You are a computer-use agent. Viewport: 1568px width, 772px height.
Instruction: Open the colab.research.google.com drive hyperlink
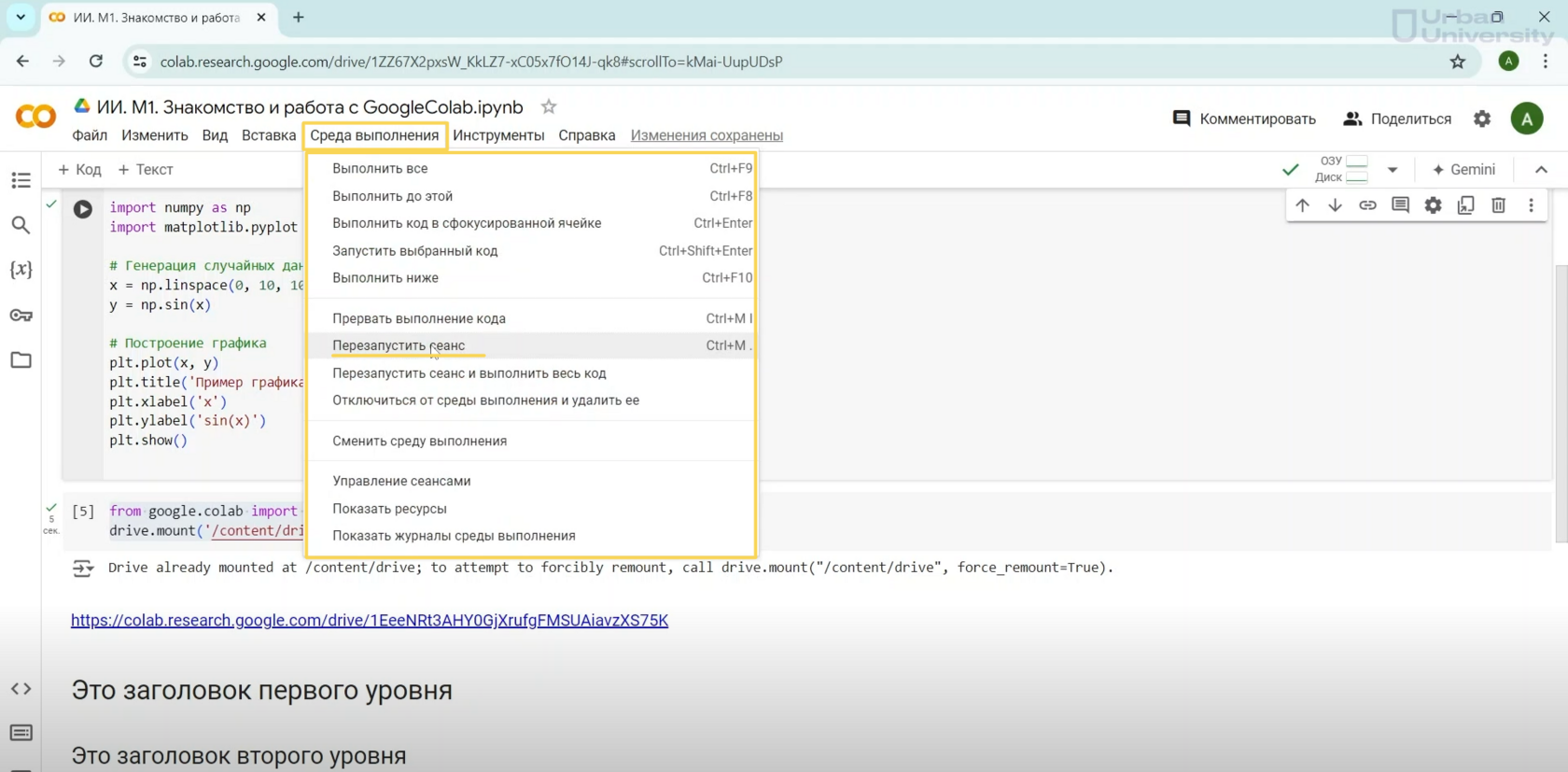pyautogui.click(x=370, y=621)
